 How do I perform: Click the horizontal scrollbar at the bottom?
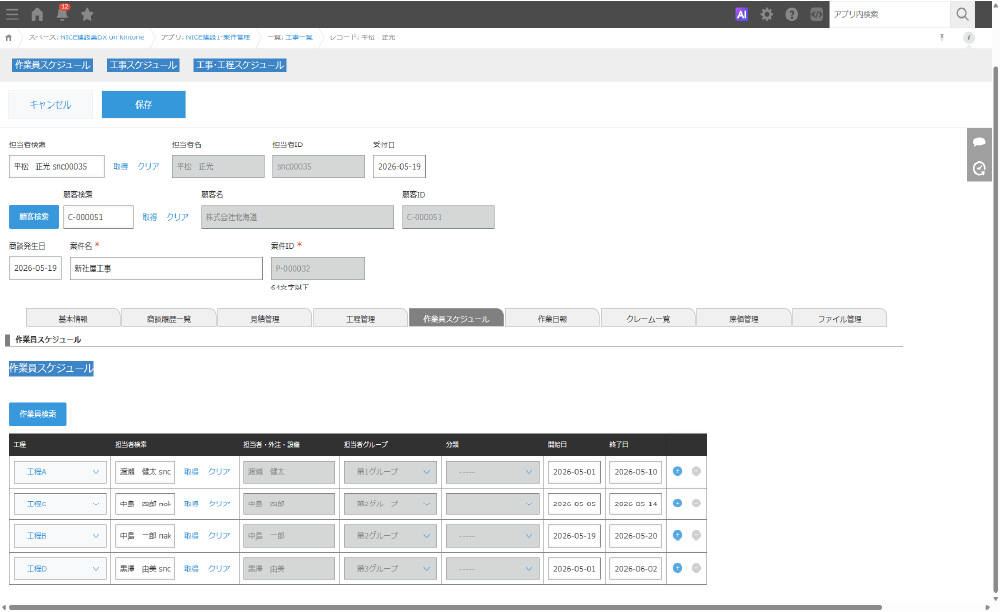point(445,608)
